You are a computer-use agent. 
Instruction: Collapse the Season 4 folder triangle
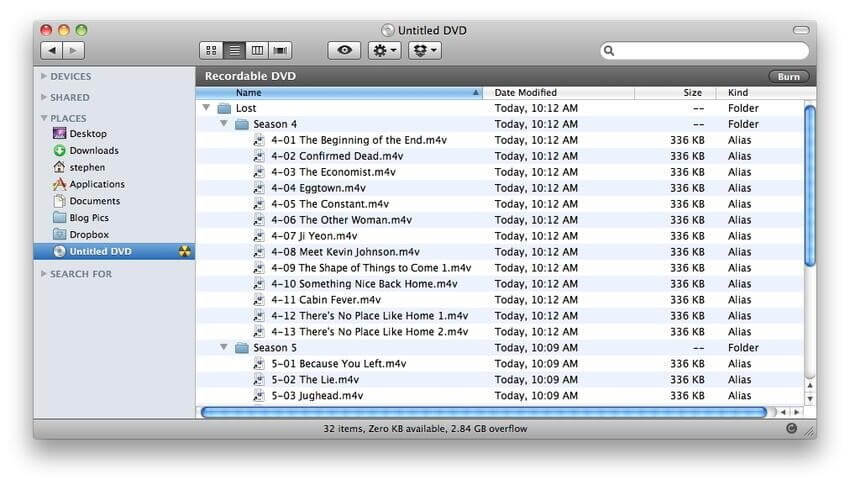(223, 123)
